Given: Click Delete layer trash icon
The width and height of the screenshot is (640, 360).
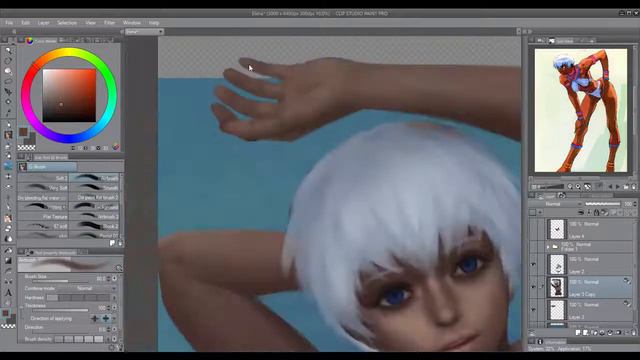Looking at the screenshot, I should (634, 333).
